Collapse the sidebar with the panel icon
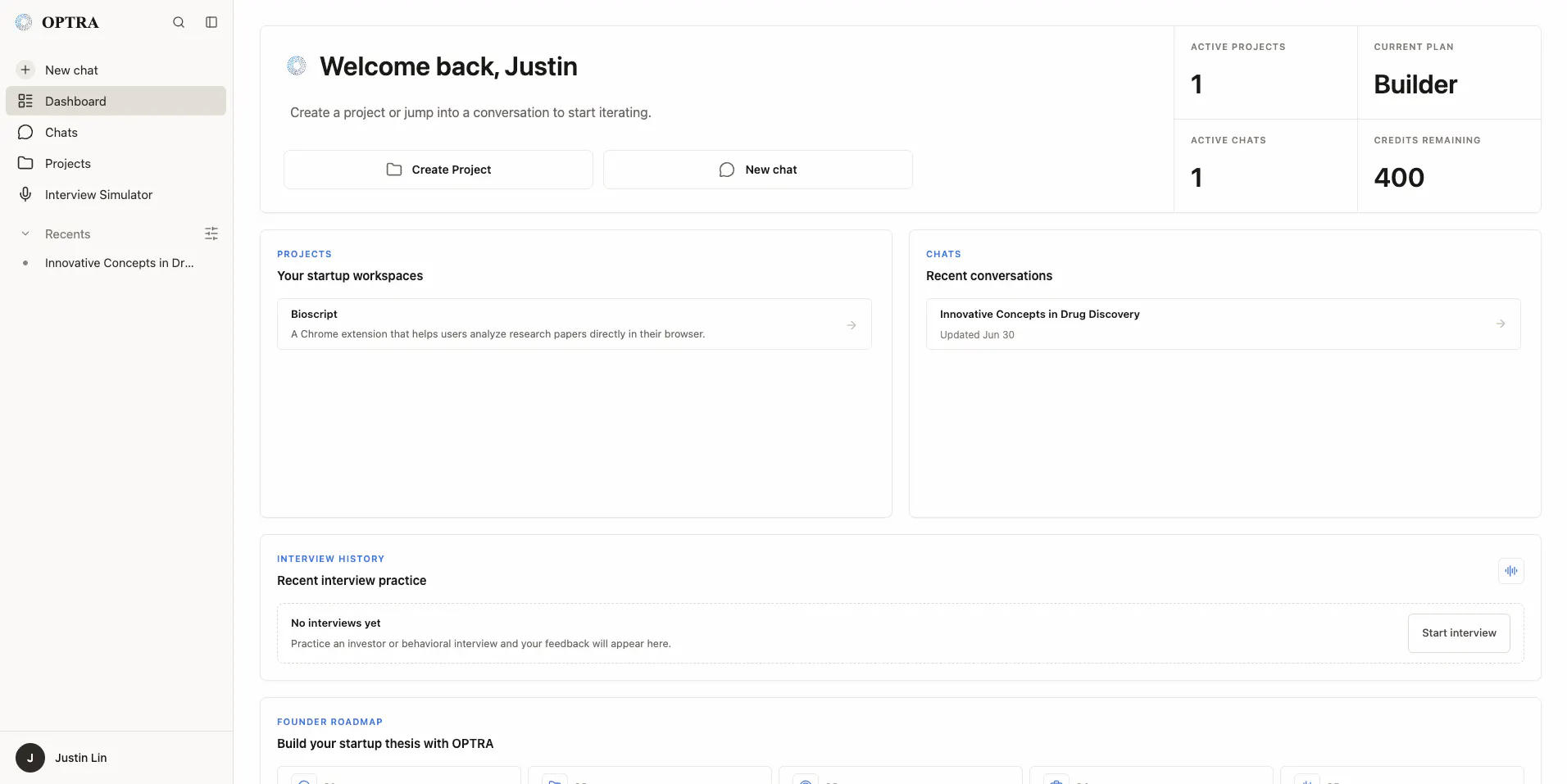Image resolution: width=1567 pixels, height=784 pixels. (211, 22)
